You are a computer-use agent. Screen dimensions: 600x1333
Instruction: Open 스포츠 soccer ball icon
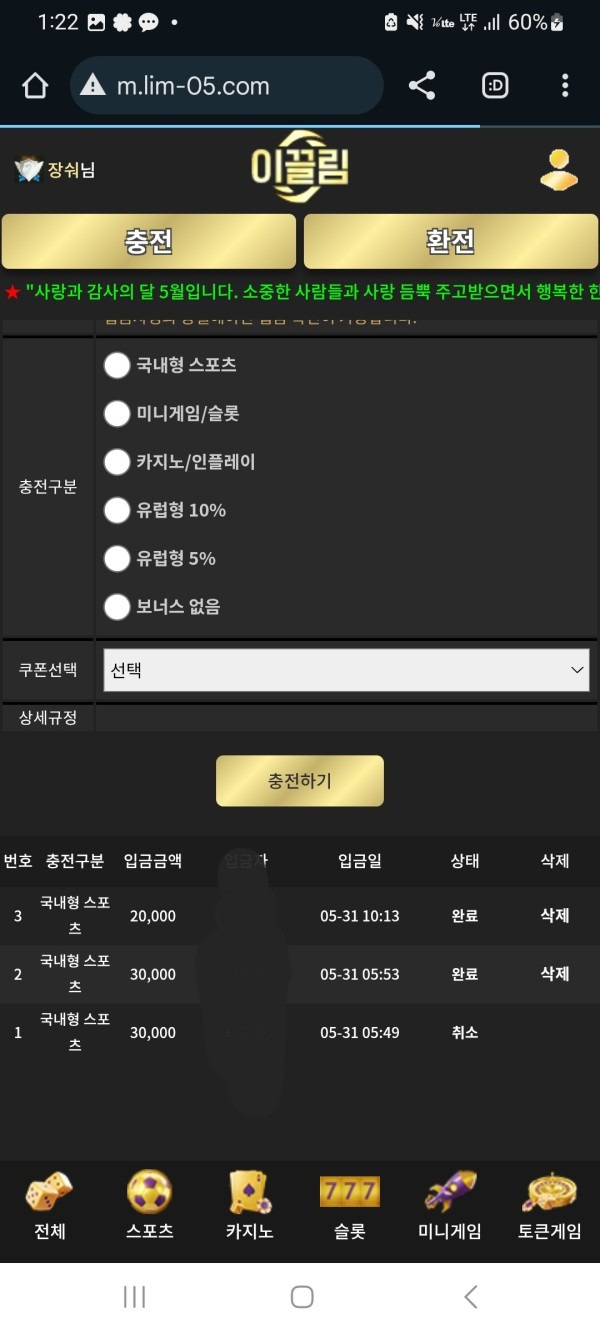(x=148, y=1205)
